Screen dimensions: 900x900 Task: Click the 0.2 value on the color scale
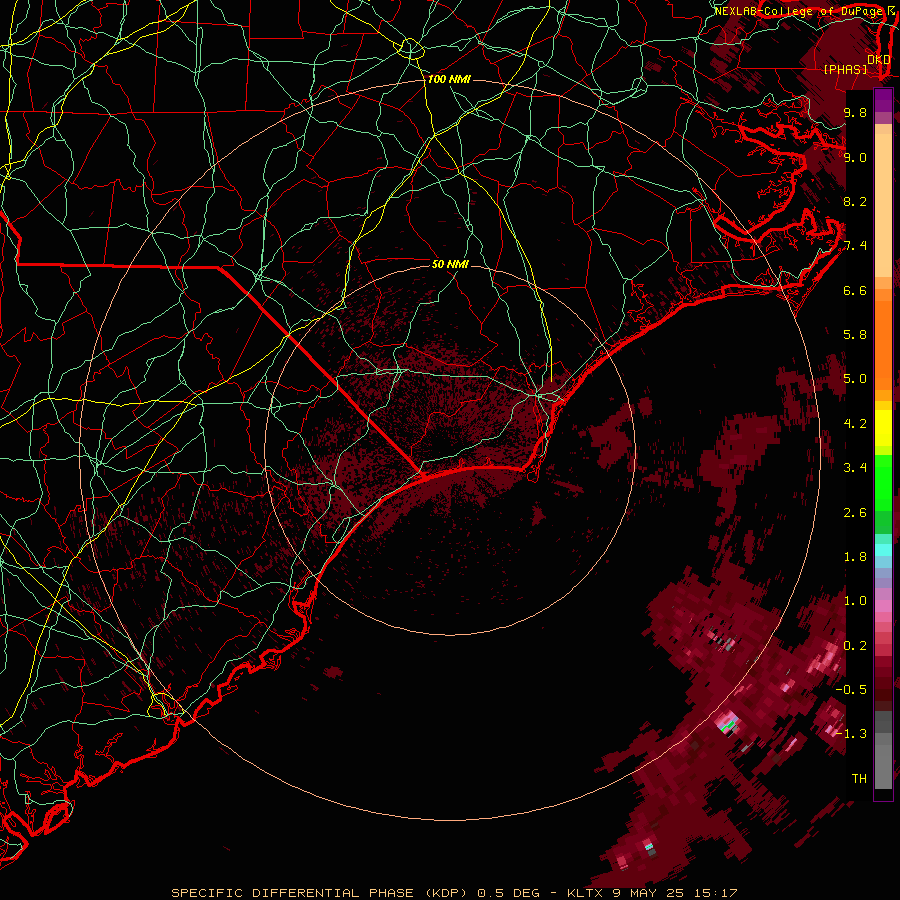(855, 646)
